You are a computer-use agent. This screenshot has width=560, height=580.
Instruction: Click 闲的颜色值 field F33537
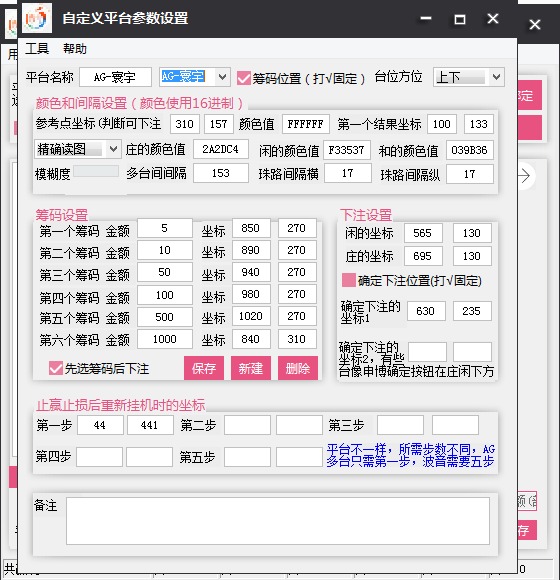(347, 150)
